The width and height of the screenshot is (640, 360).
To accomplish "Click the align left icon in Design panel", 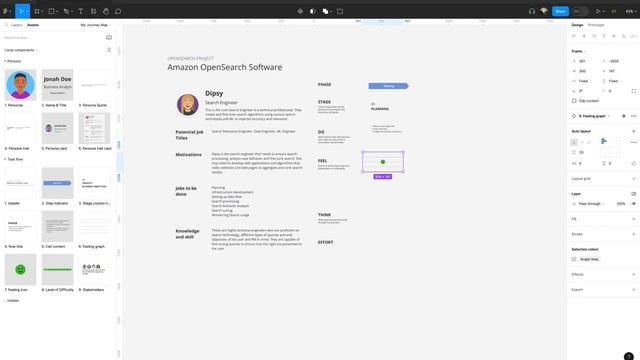I will 574,36.
